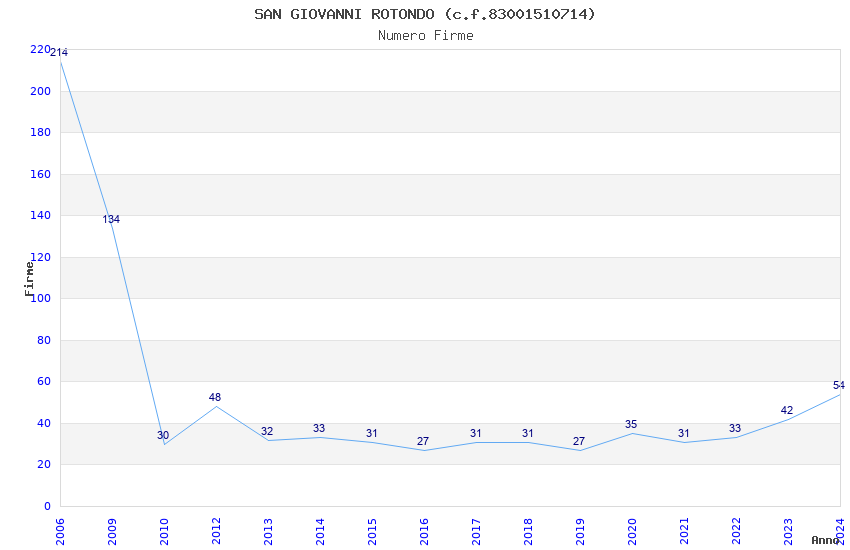Click the 2023 x-axis year label
Viewport: 850px width, 550px height.
tap(789, 532)
